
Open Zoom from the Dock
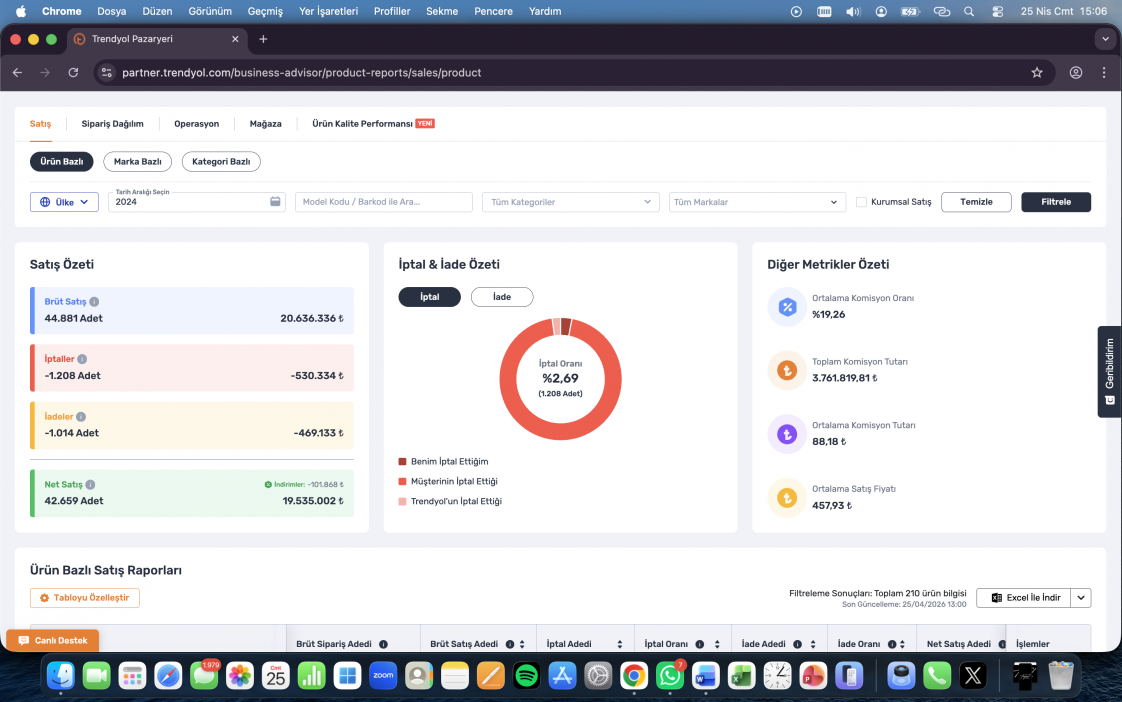(x=383, y=676)
